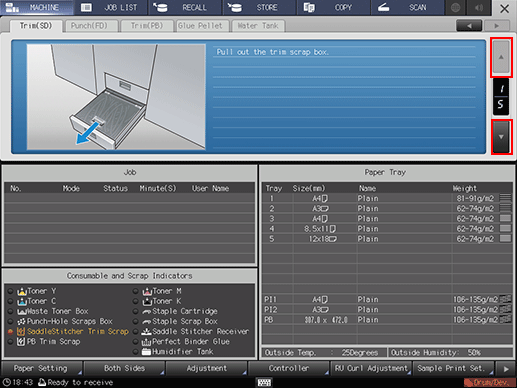This screenshot has width=517, height=388.
Task: Click the Humidifier Tank icon
Action: 146,352
